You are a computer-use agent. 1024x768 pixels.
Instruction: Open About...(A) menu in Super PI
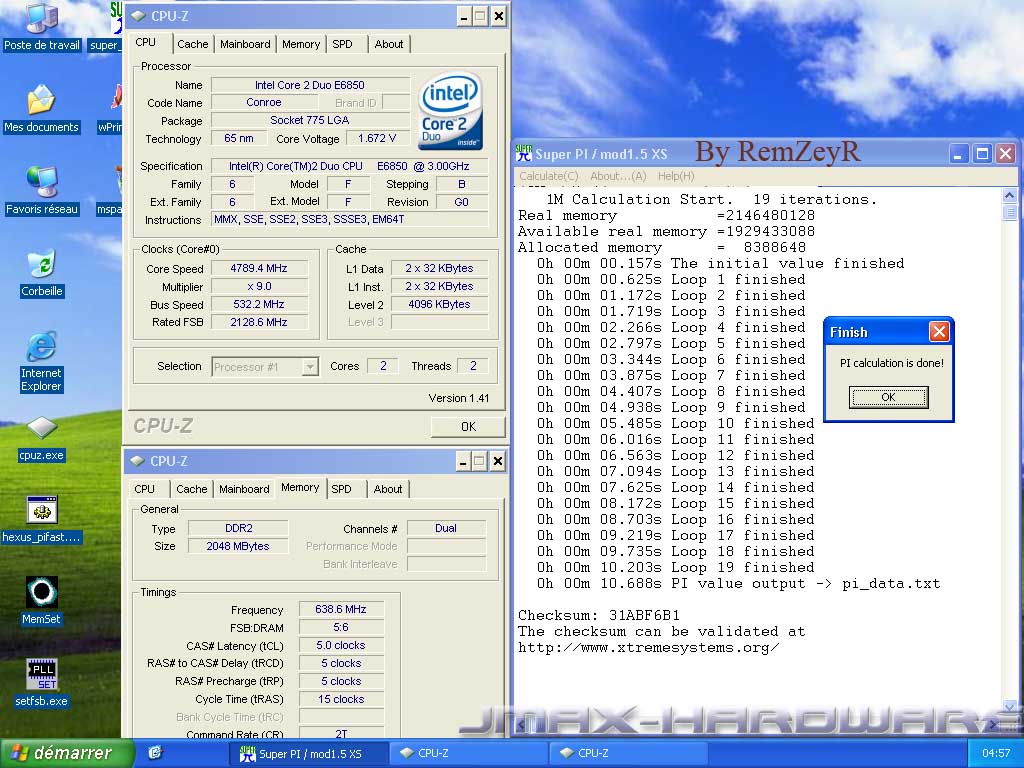point(618,176)
